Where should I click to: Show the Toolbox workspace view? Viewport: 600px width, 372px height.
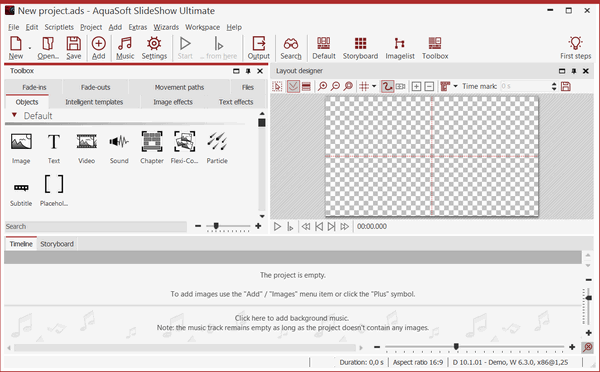click(435, 48)
